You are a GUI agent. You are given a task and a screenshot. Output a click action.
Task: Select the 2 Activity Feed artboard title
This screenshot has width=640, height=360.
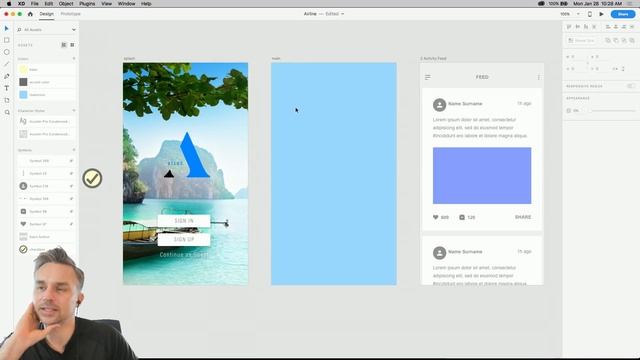(x=433, y=58)
